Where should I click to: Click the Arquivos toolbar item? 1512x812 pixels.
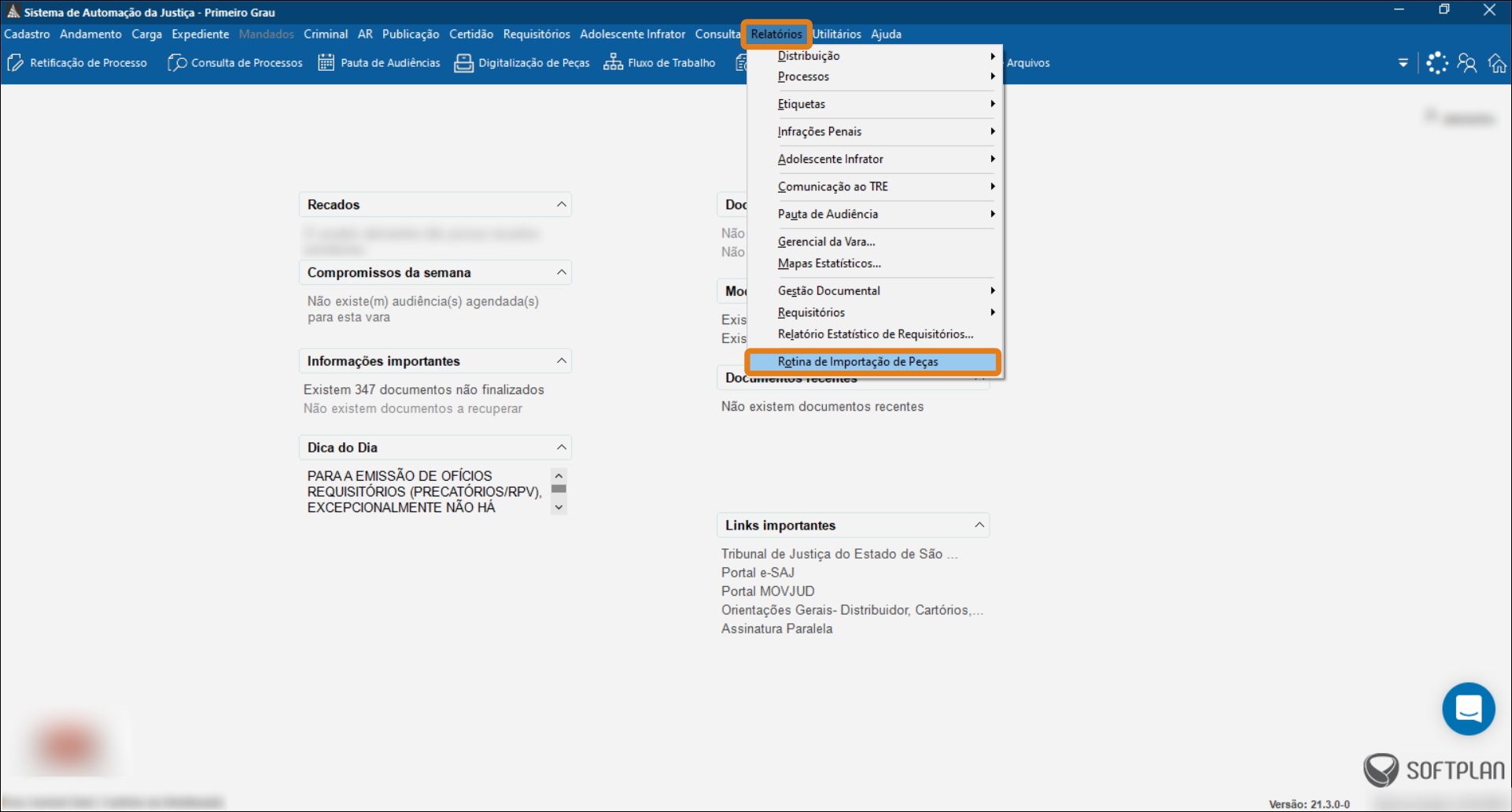tap(1028, 63)
